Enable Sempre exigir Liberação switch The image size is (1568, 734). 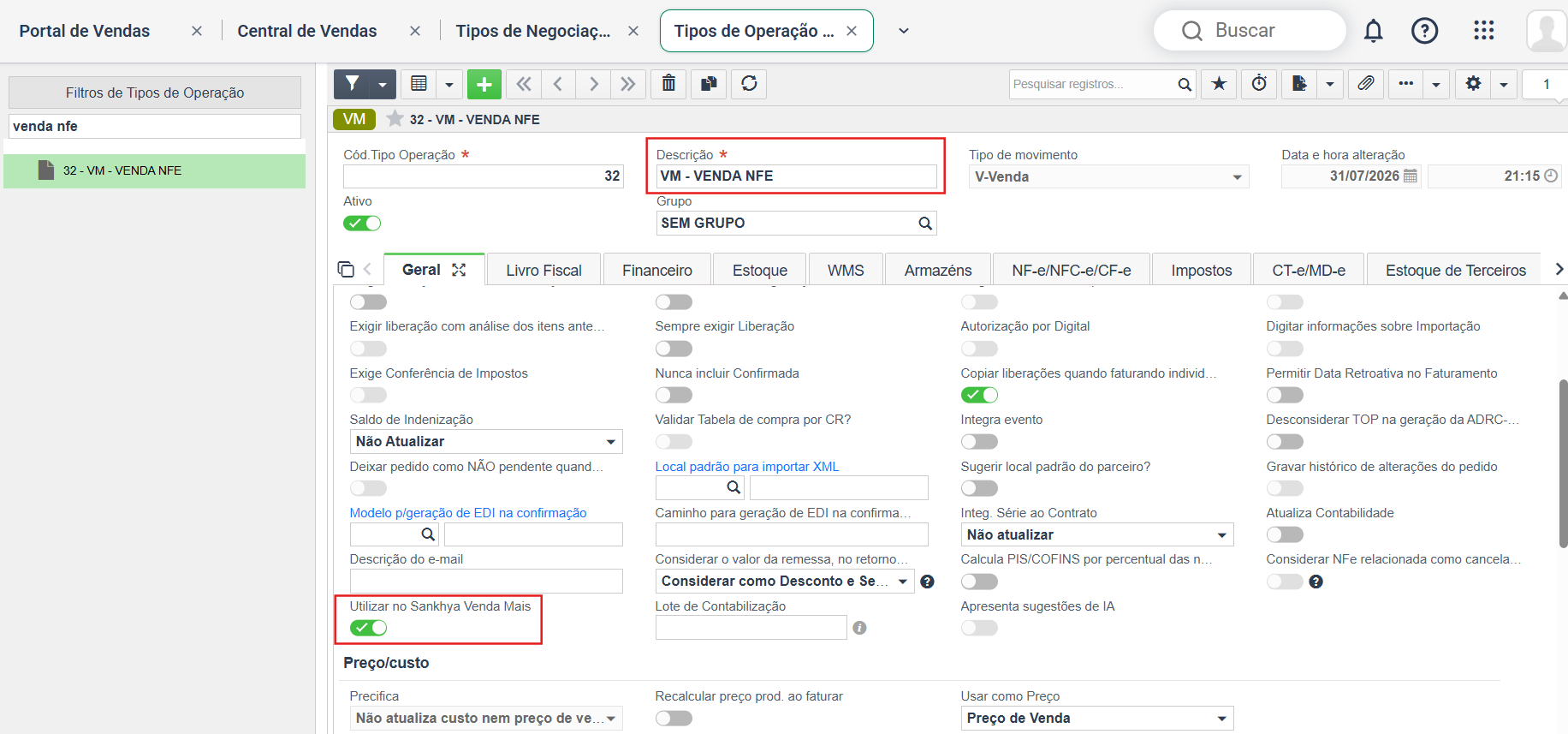[x=674, y=349]
